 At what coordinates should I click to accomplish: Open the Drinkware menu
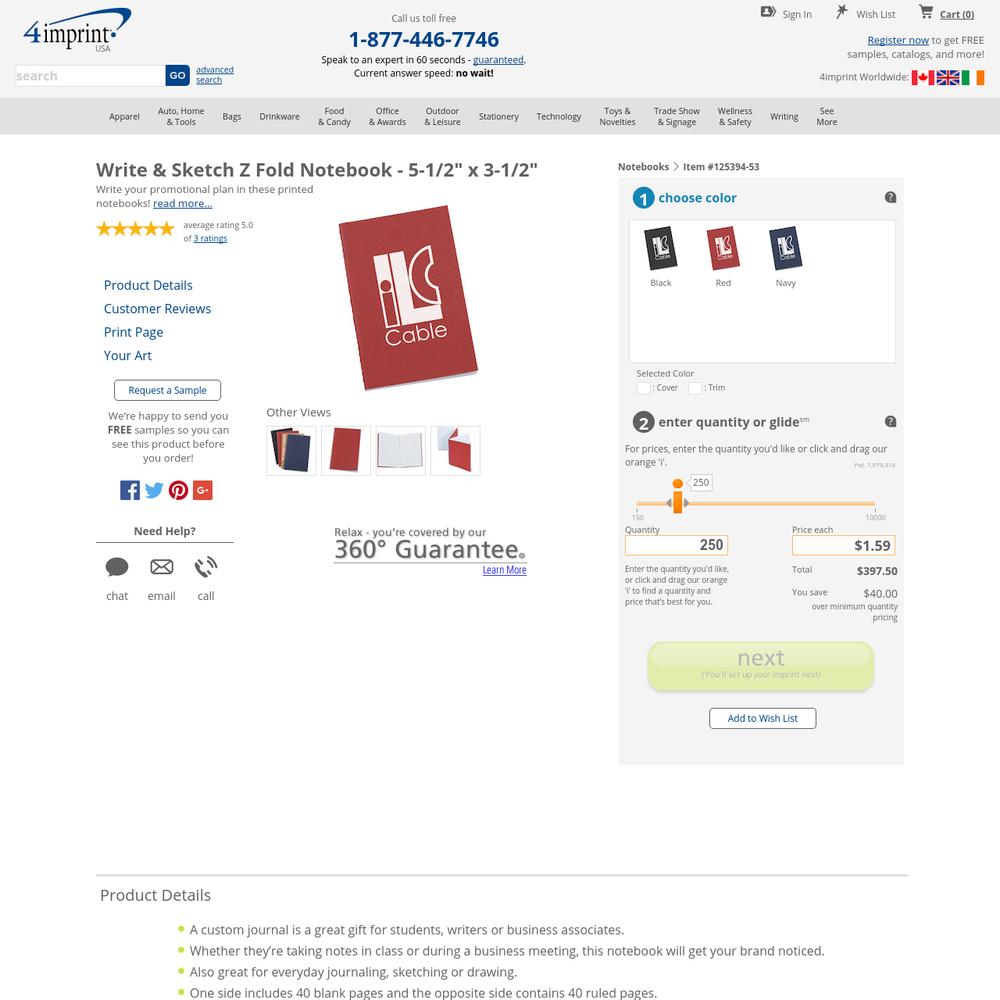point(279,117)
